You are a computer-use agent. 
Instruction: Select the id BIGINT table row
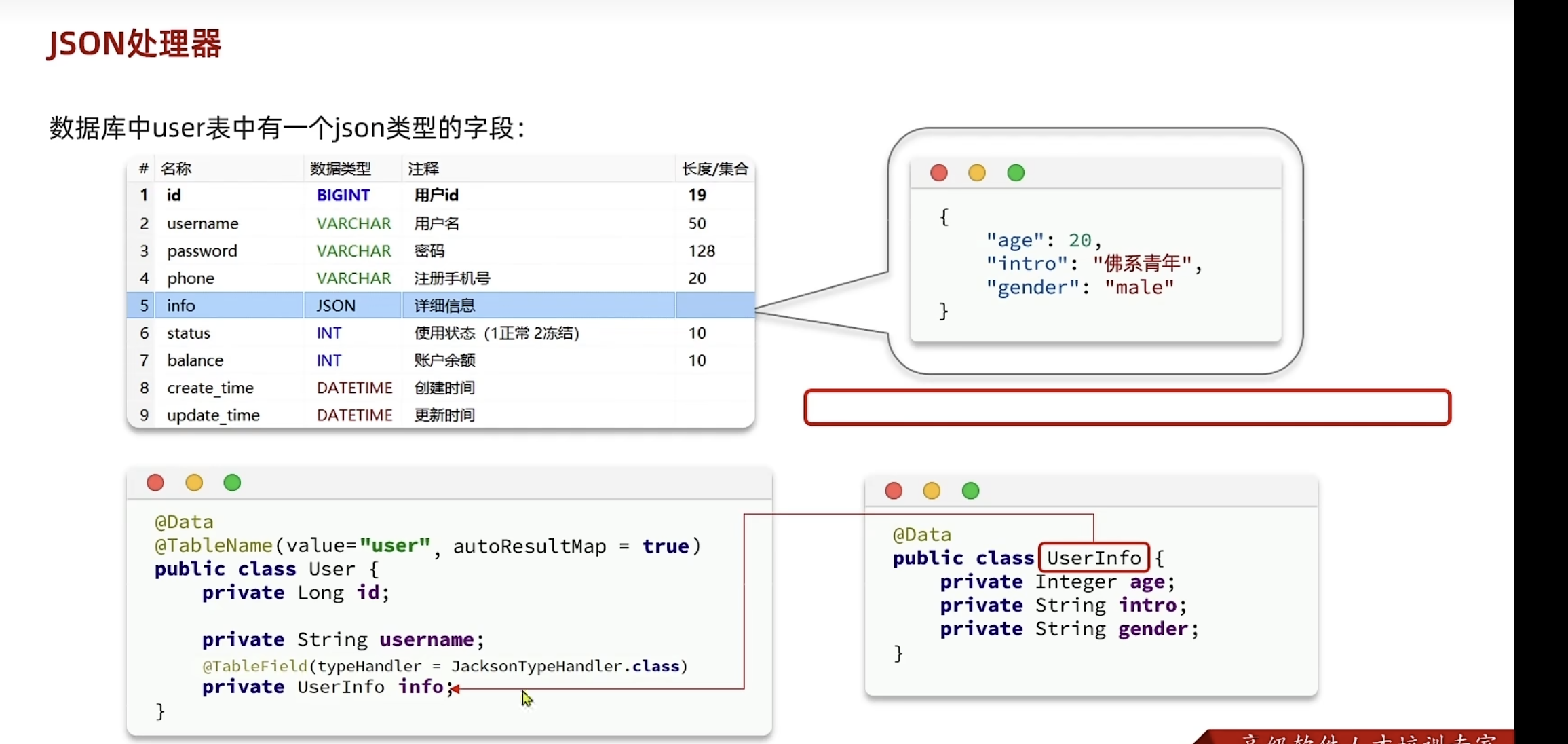pos(440,196)
